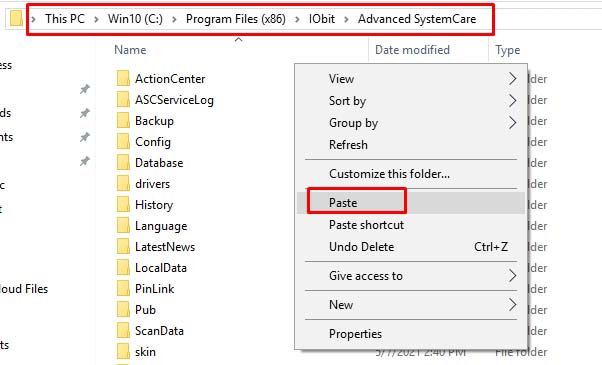Navigate to Program Files (x86) breadcrumb
Image resolution: width=602 pixels, height=365 pixels.
click(236, 19)
